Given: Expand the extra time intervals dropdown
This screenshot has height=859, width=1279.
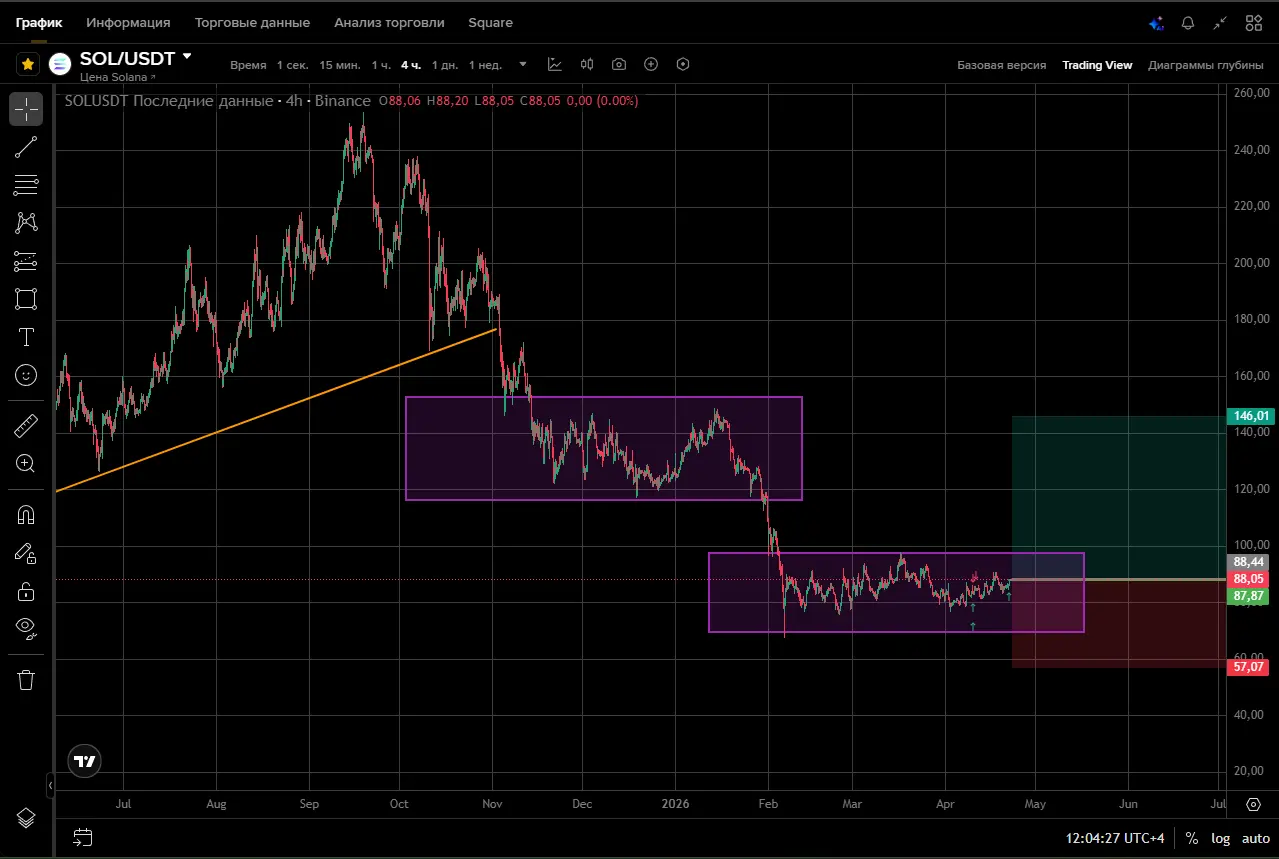Looking at the screenshot, I should pos(522,65).
